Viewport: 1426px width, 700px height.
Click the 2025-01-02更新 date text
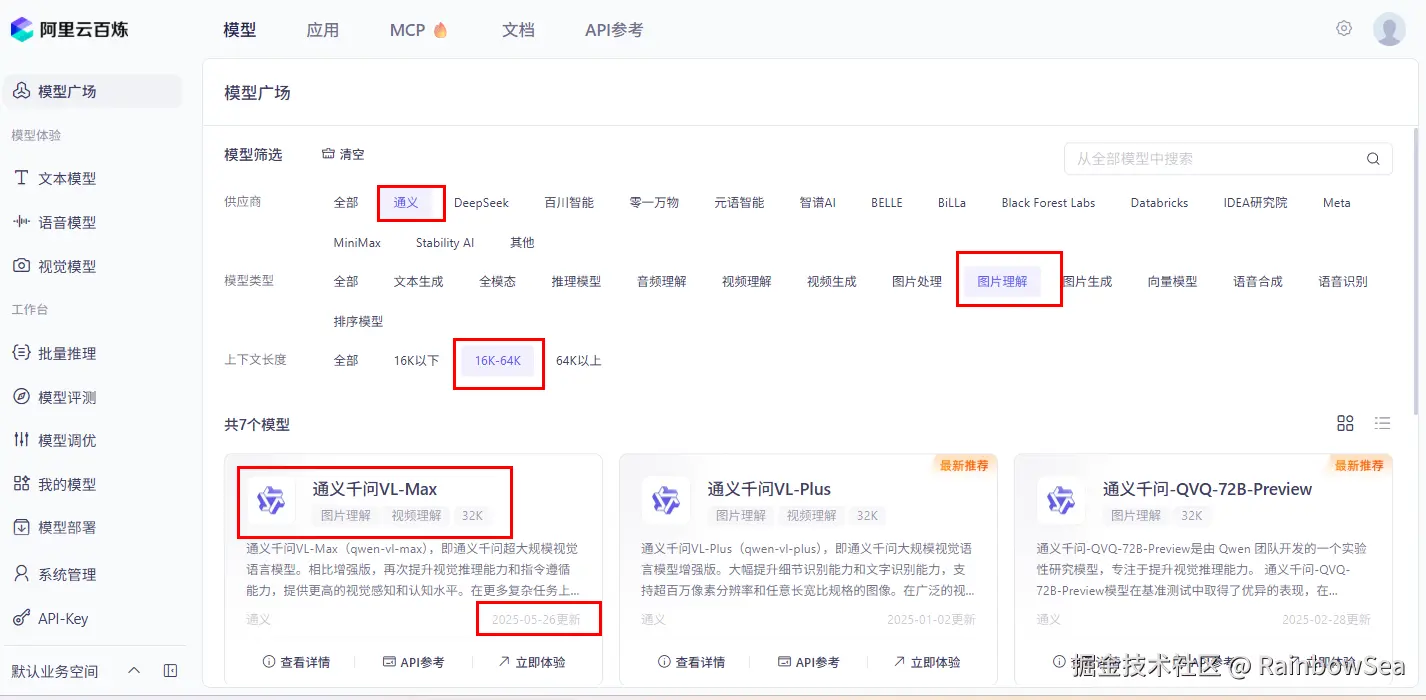[931, 619]
